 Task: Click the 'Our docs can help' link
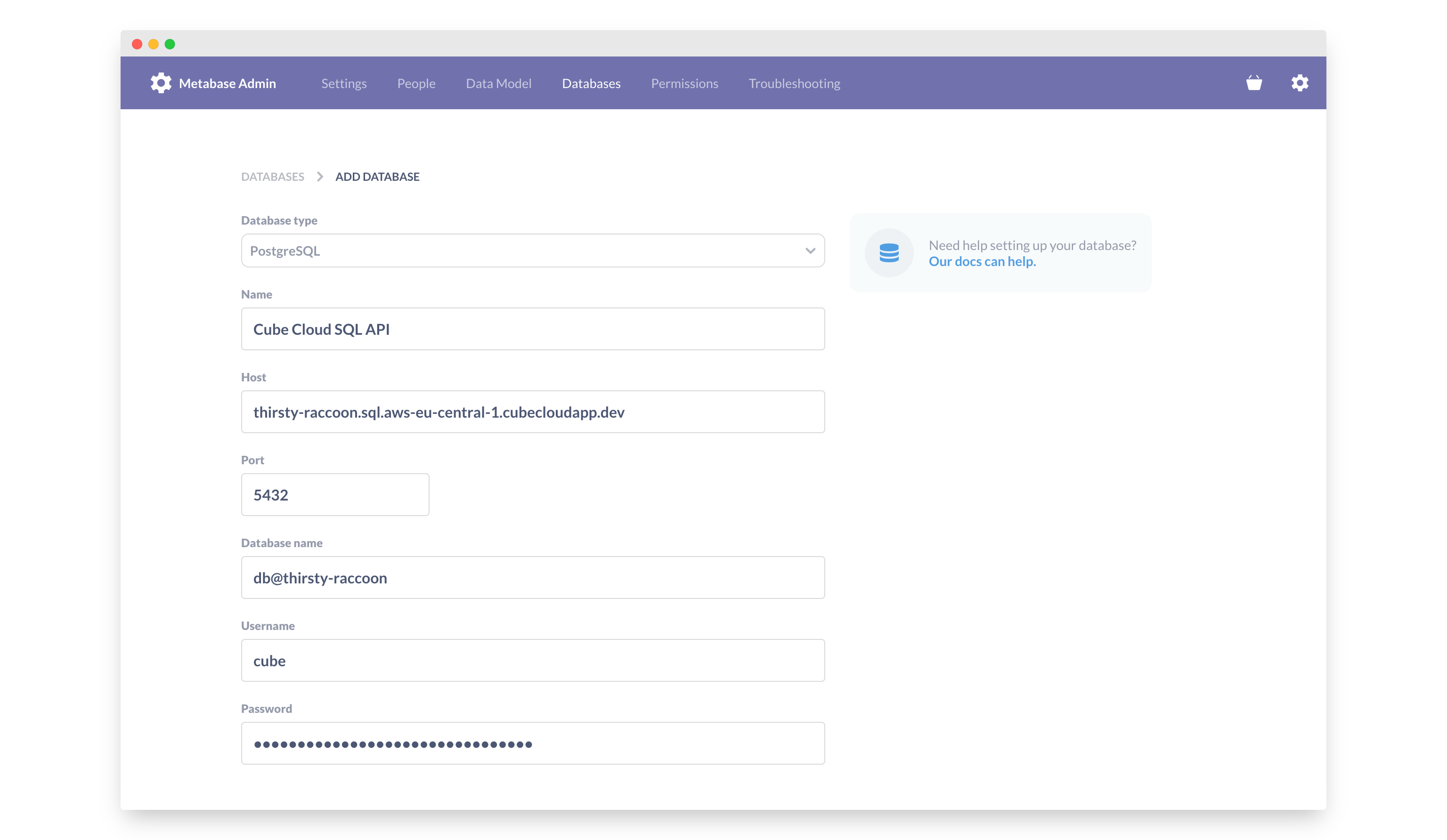click(x=982, y=262)
